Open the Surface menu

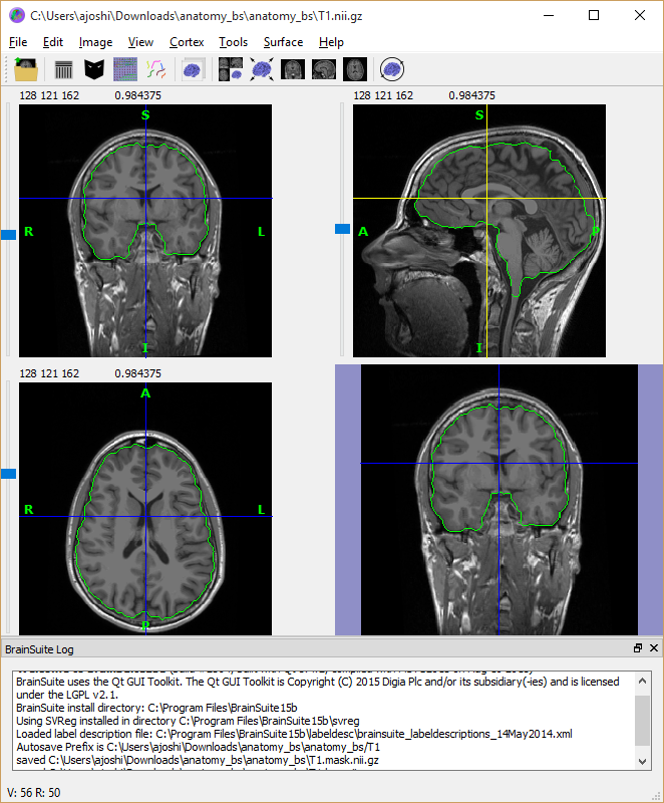[x=283, y=42]
